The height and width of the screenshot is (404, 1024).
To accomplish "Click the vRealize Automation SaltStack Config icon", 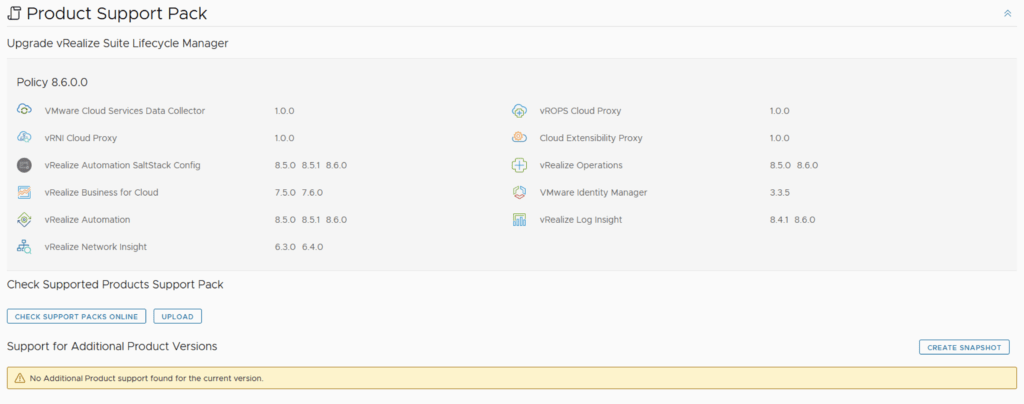I will coord(25,165).
